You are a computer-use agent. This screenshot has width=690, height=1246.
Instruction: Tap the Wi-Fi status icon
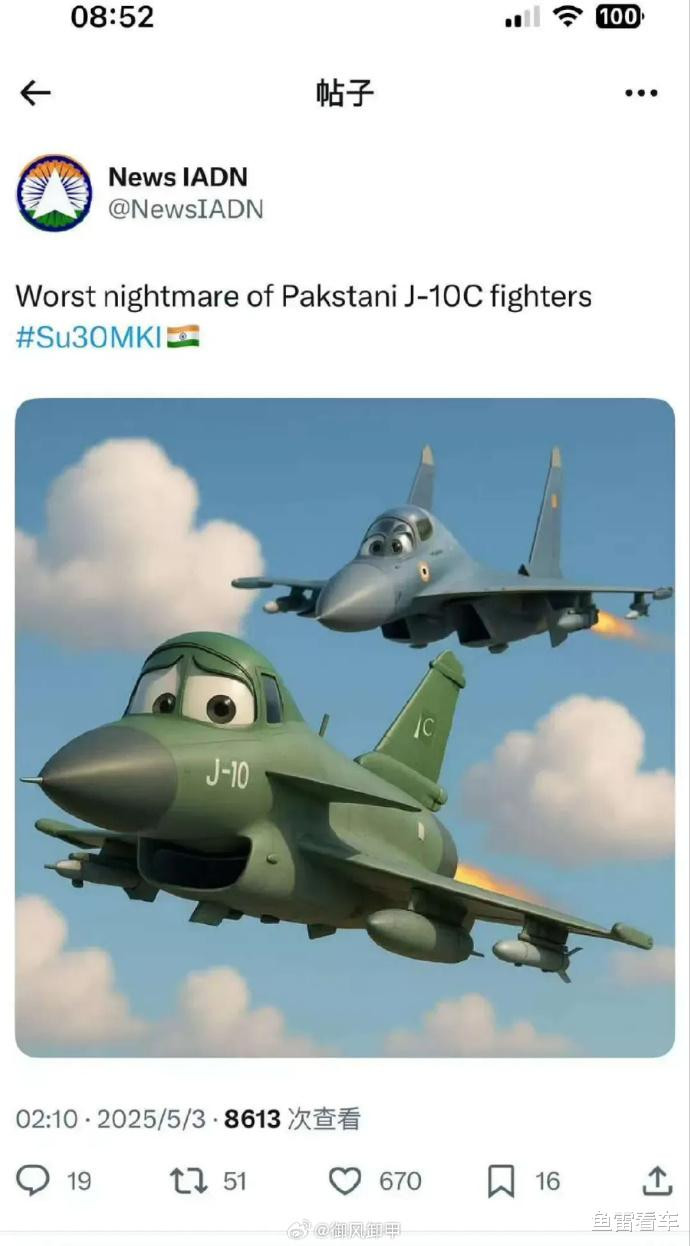click(568, 17)
